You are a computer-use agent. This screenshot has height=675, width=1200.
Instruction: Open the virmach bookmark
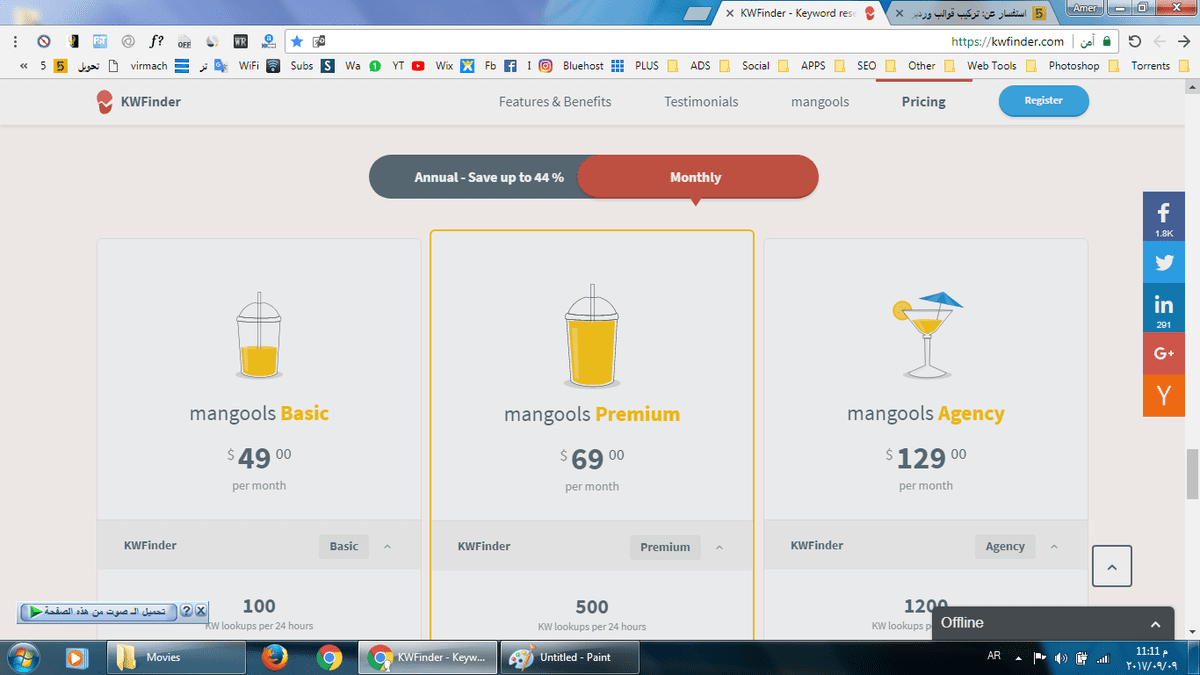[158, 66]
